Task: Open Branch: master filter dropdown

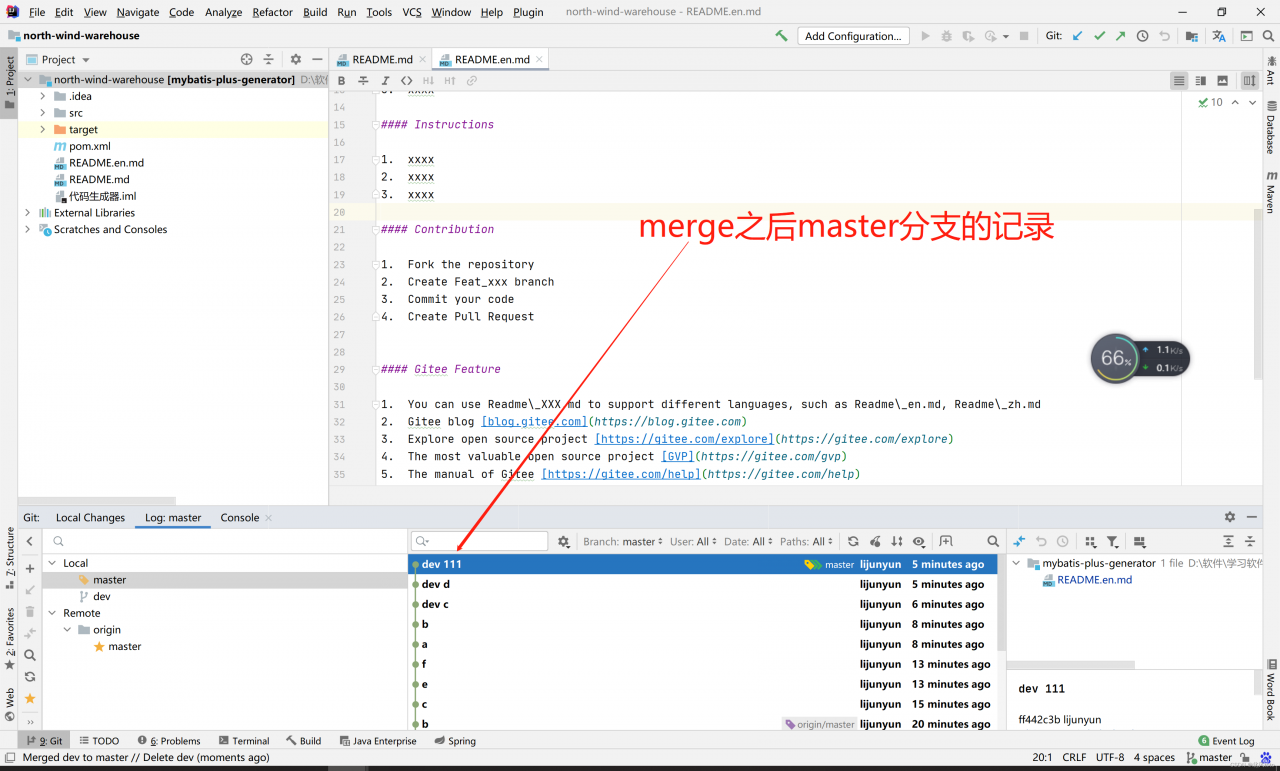Action: [623, 541]
